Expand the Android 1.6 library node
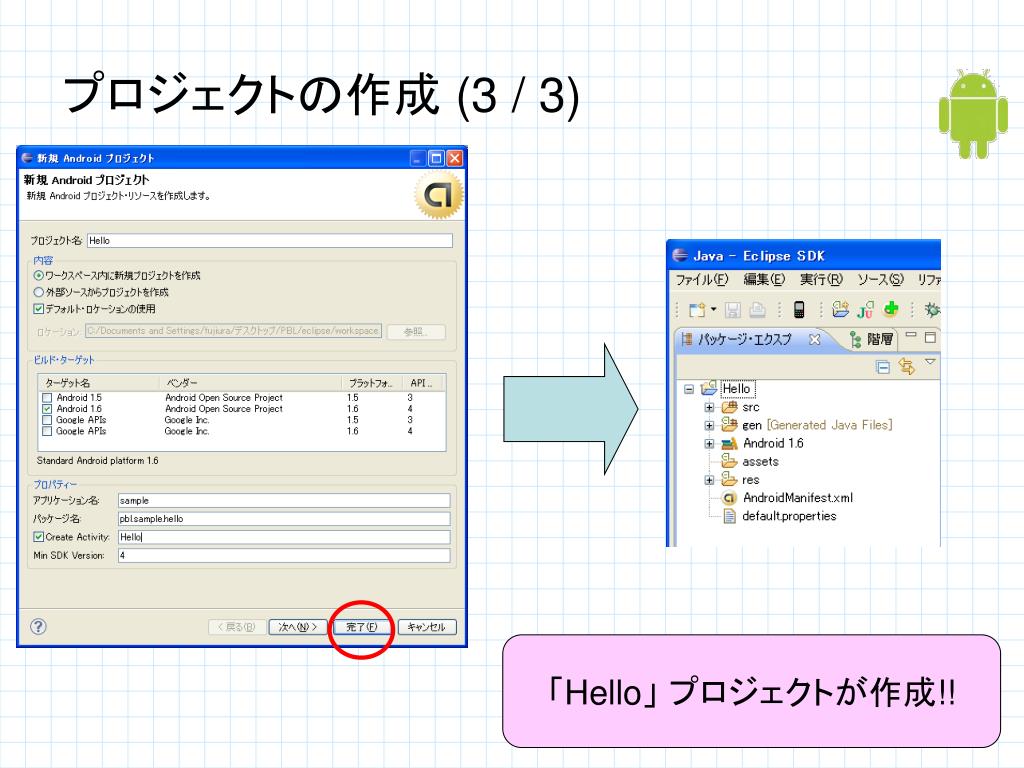Screen dimensions: 1024x768 pyautogui.click(x=709, y=443)
